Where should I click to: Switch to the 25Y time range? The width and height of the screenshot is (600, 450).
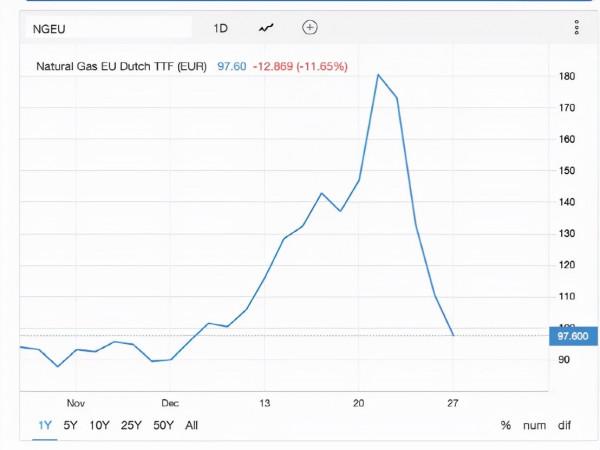131,425
